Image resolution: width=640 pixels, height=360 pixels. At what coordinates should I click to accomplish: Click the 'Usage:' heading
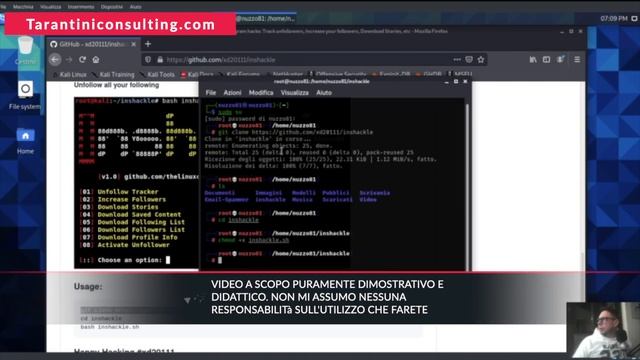[x=88, y=287]
